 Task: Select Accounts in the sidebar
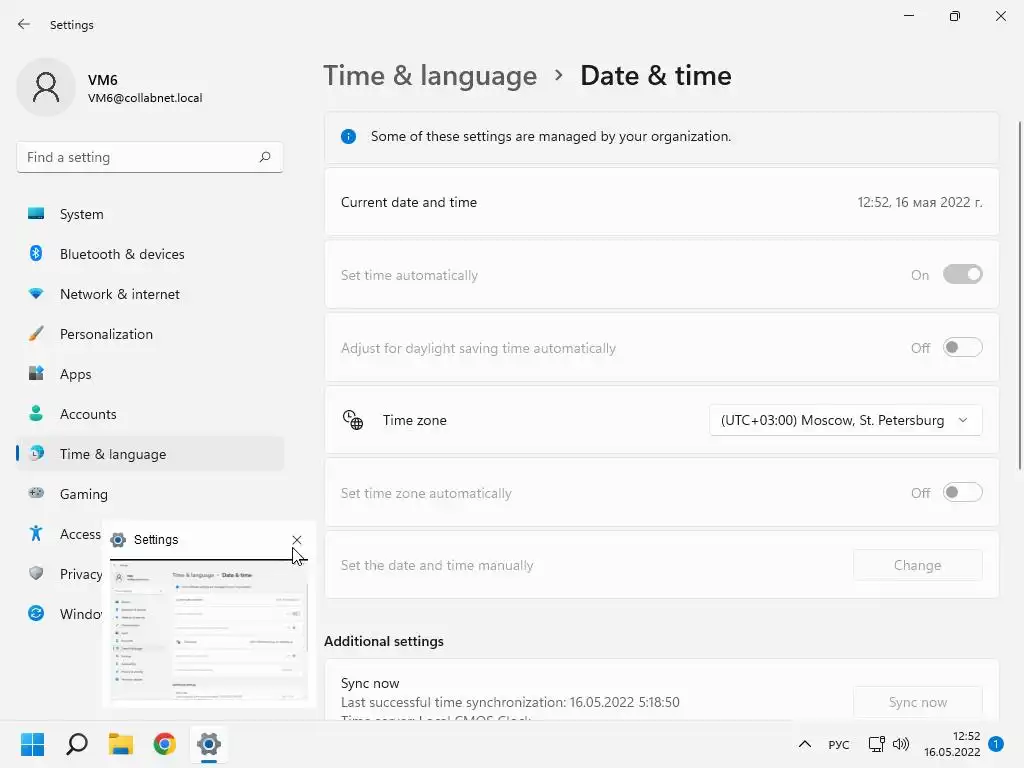coord(150,413)
